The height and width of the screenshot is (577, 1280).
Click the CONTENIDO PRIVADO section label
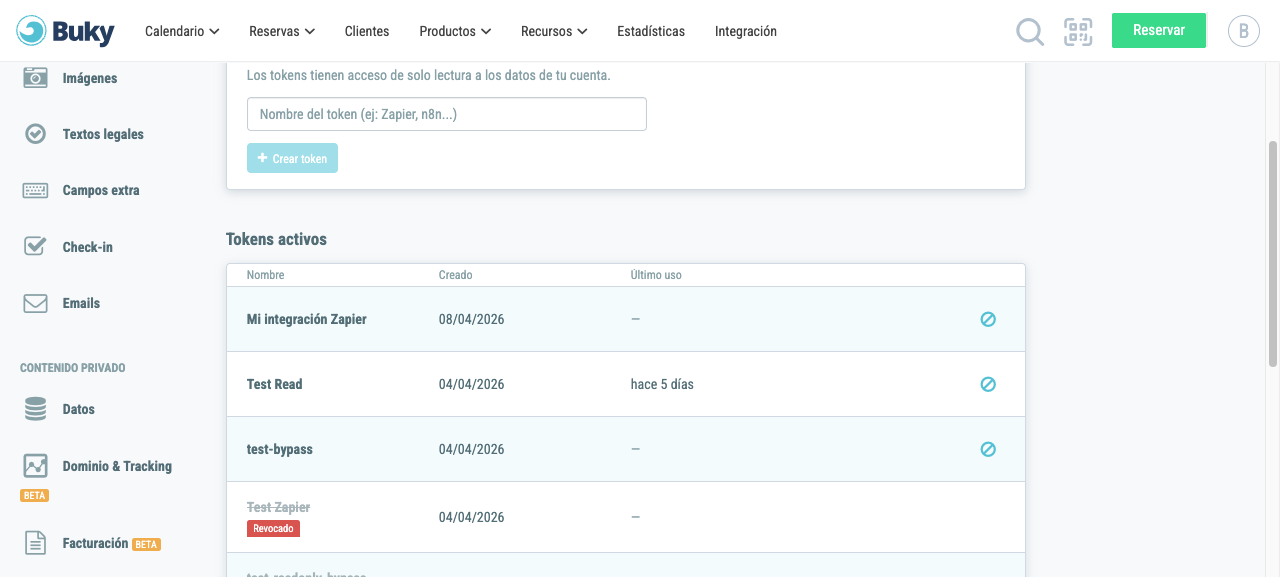point(73,368)
